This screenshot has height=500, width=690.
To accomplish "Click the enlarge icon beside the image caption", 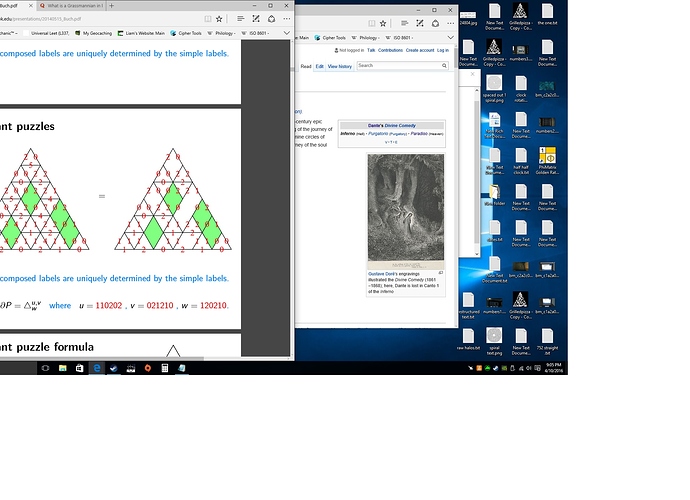I will (440, 273).
